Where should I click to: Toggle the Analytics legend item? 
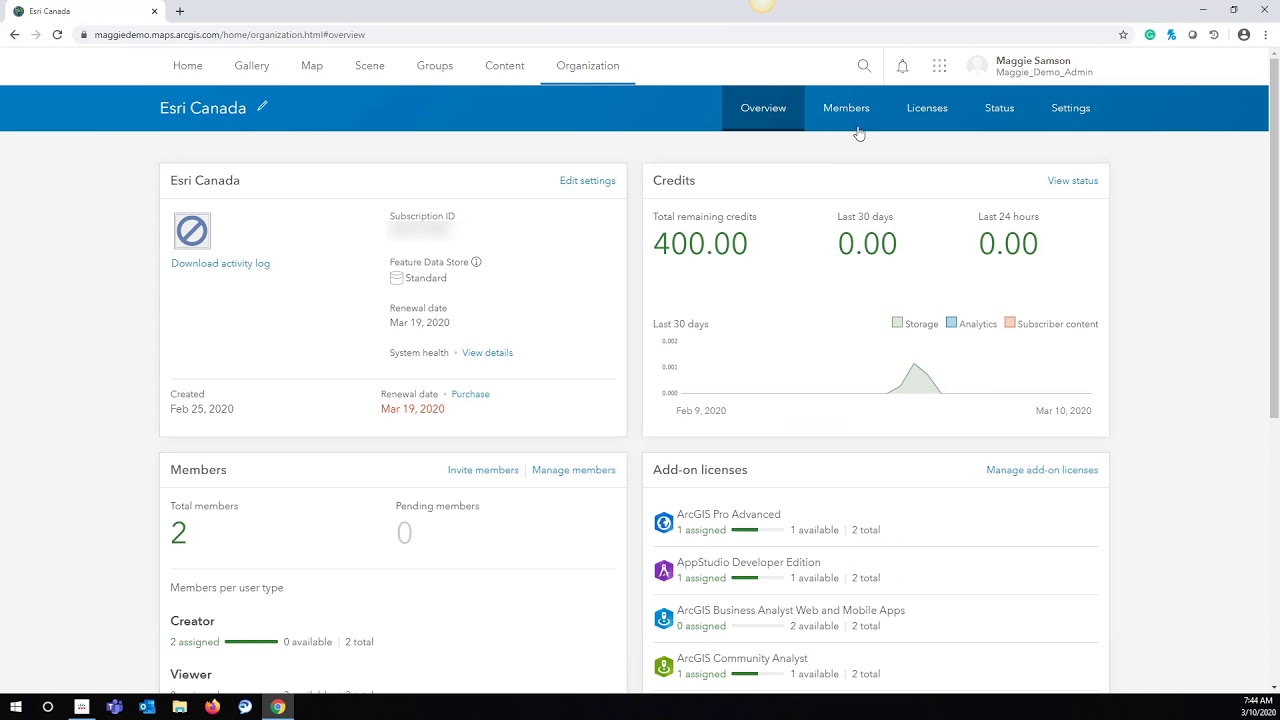971,323
